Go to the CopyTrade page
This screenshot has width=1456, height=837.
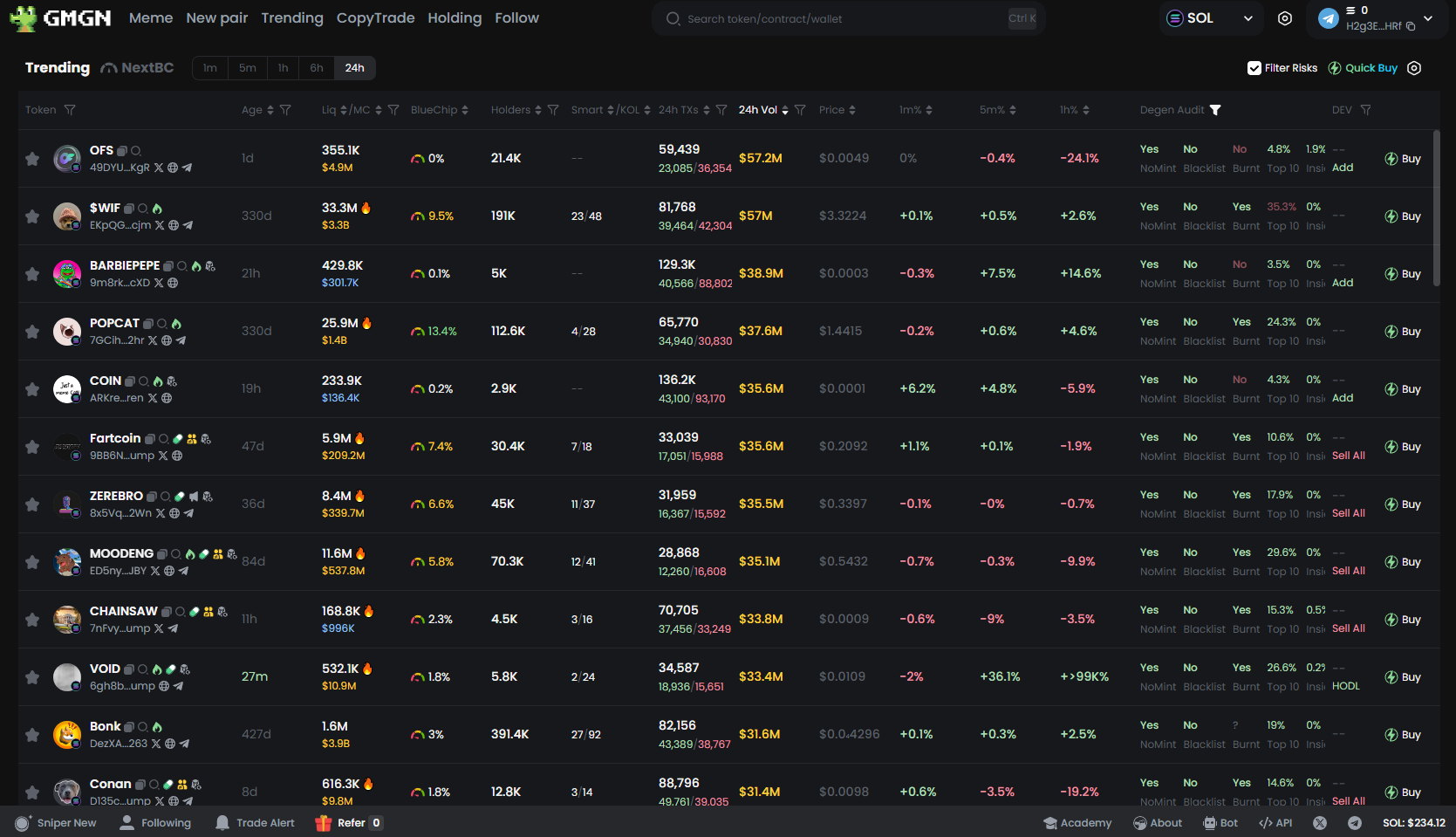[375, 18]
